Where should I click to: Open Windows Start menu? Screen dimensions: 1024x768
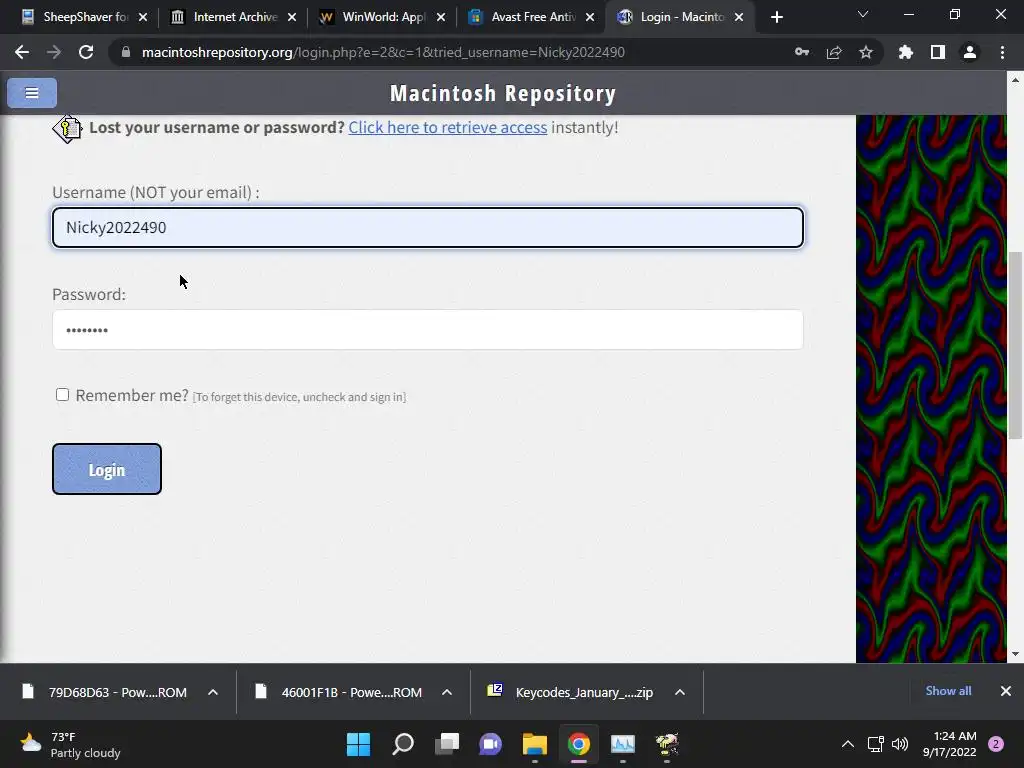tap(358, 744)
